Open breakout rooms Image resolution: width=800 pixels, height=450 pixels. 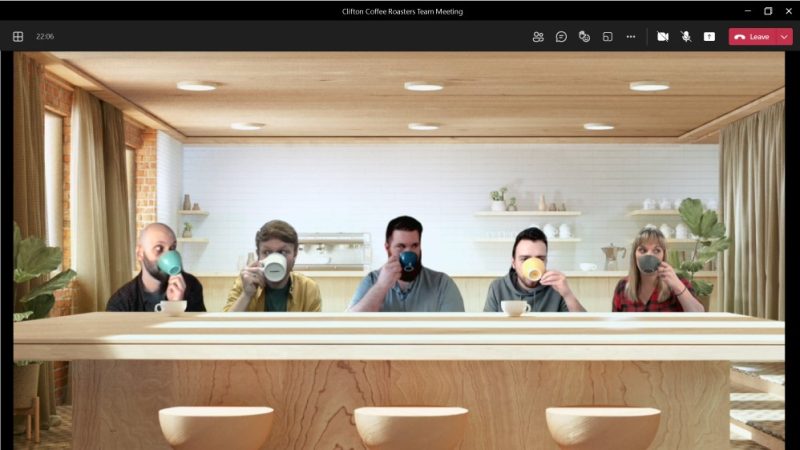point(607,36)
